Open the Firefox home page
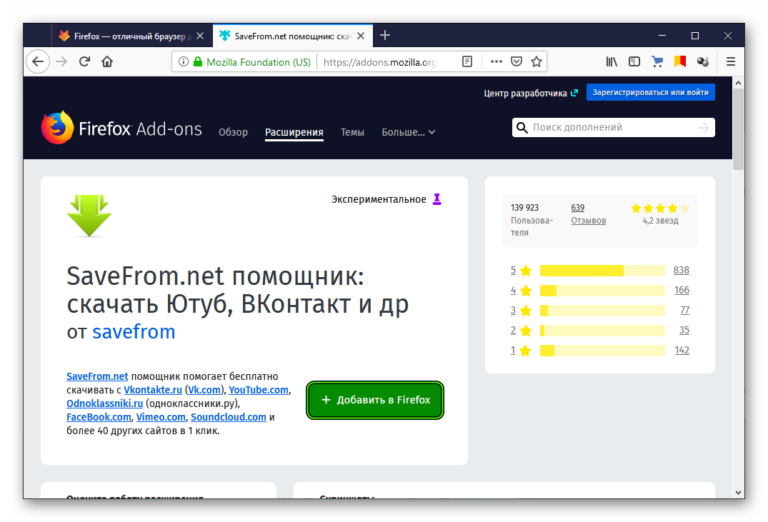The height and width of the screenshot is (522, 768). click(x=107, y=62)
